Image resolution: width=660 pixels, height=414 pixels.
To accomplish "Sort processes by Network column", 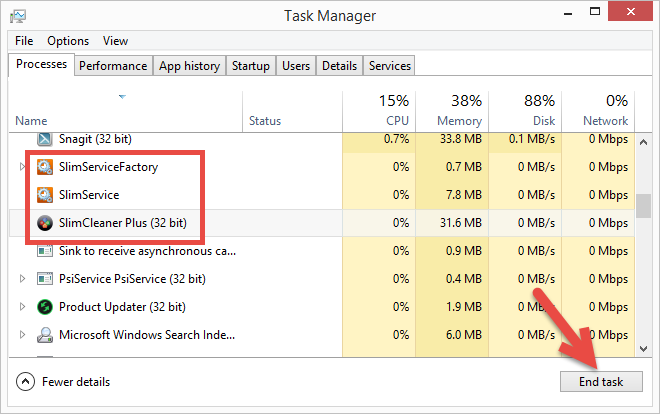I will click(x=598, y=112).
